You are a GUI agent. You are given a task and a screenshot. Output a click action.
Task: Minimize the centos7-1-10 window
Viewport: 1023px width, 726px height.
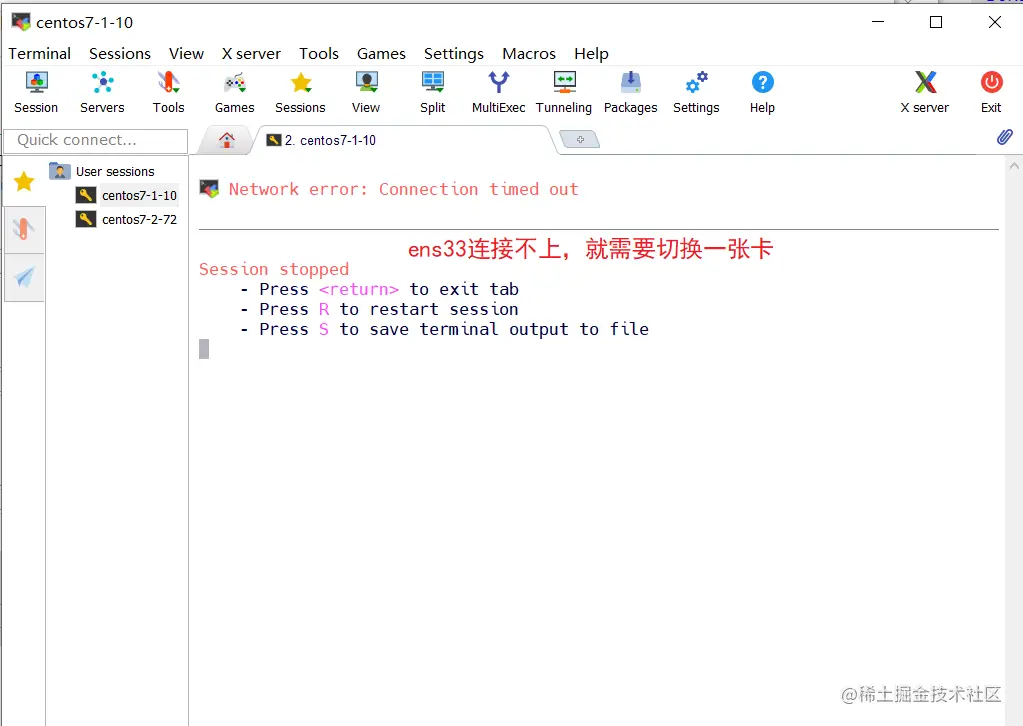(x=878, y=22)
